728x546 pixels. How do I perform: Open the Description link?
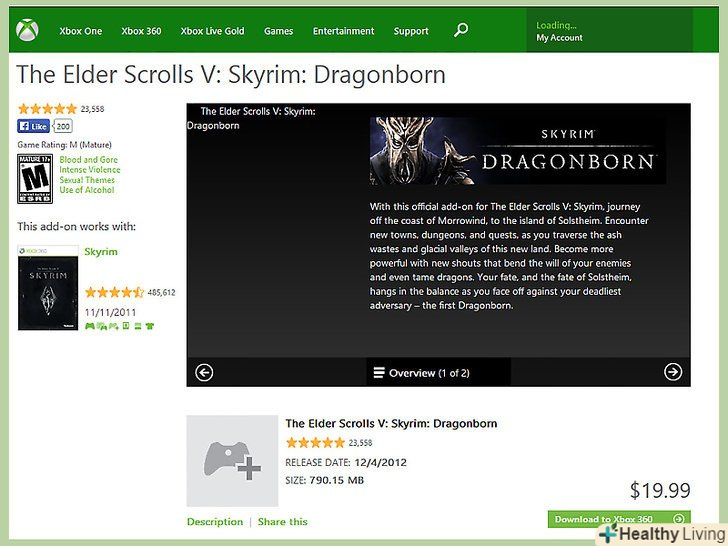(x=215, y=522)
